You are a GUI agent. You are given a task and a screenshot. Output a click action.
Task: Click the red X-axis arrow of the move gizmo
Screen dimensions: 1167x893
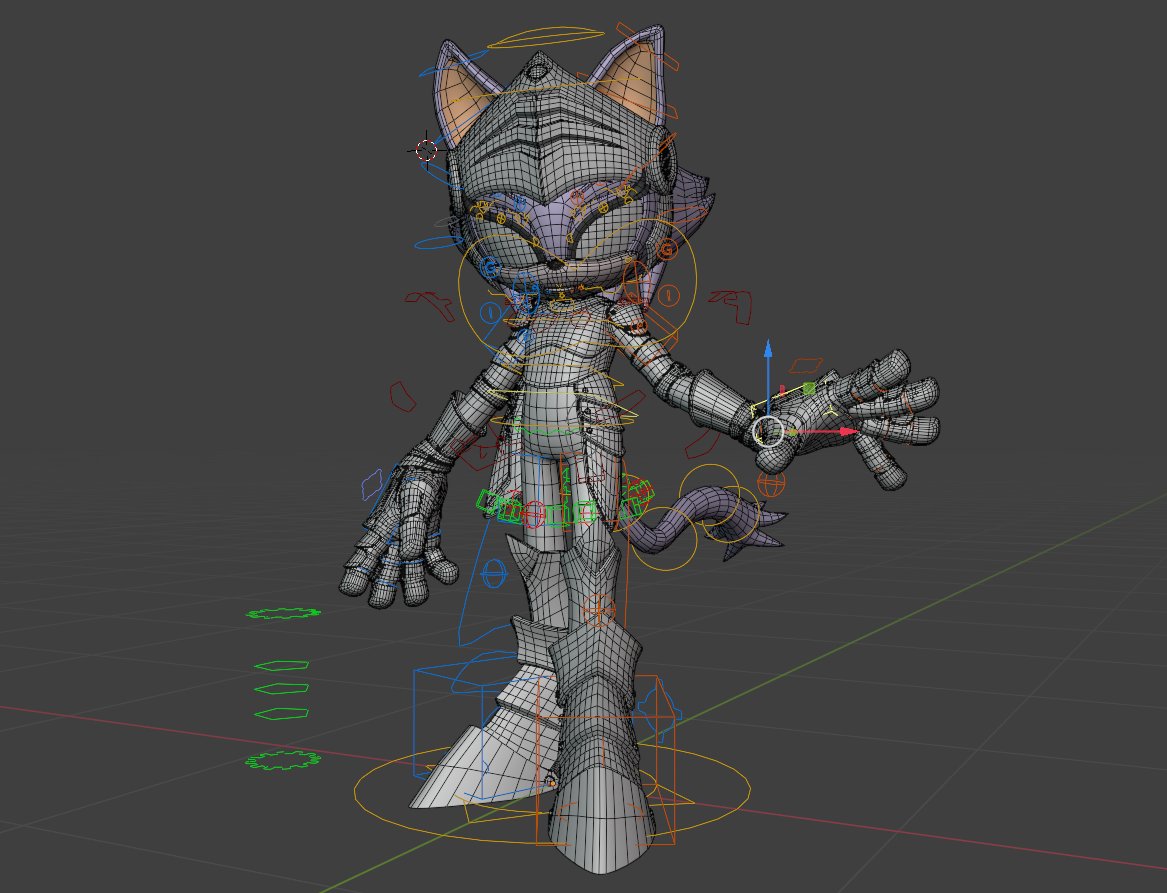coord(848,432)
